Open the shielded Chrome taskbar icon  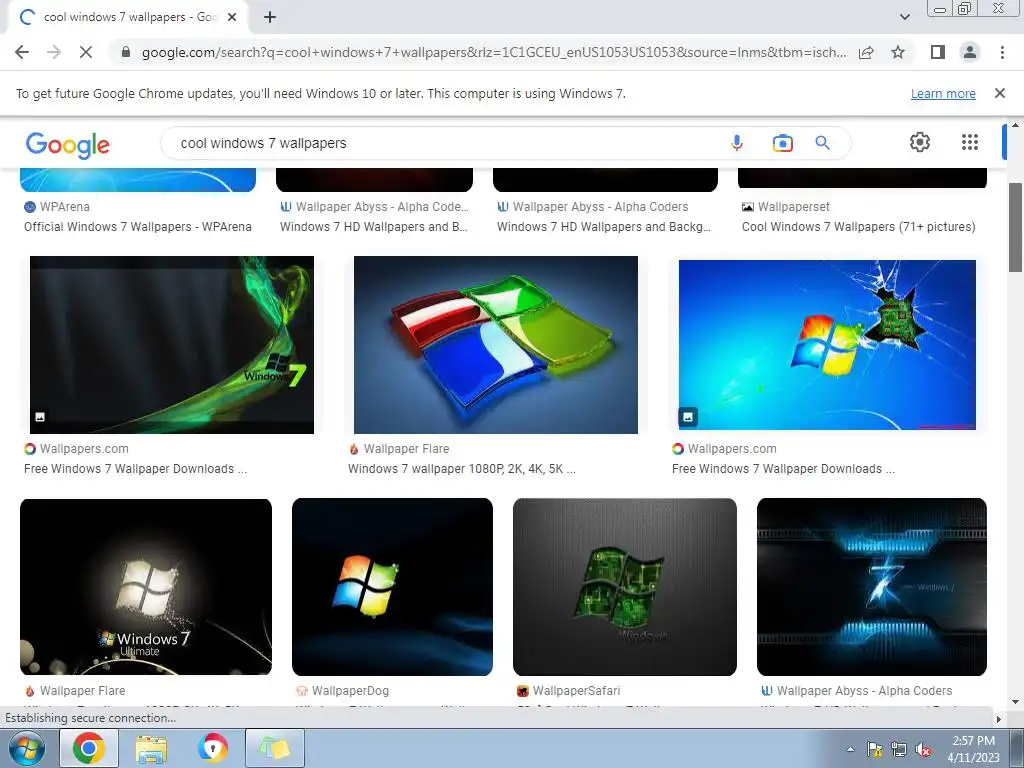tap(212, 748)
